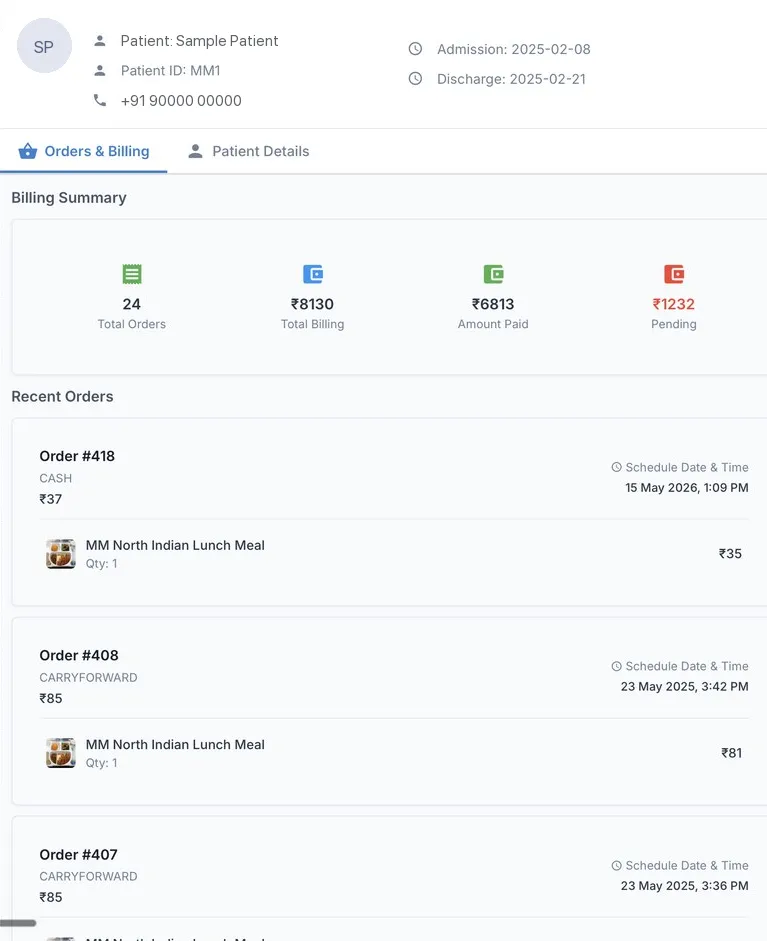Screen dimensions: 767x941
Task: Click the Billing Summary heading
Action: click(69, 197)
